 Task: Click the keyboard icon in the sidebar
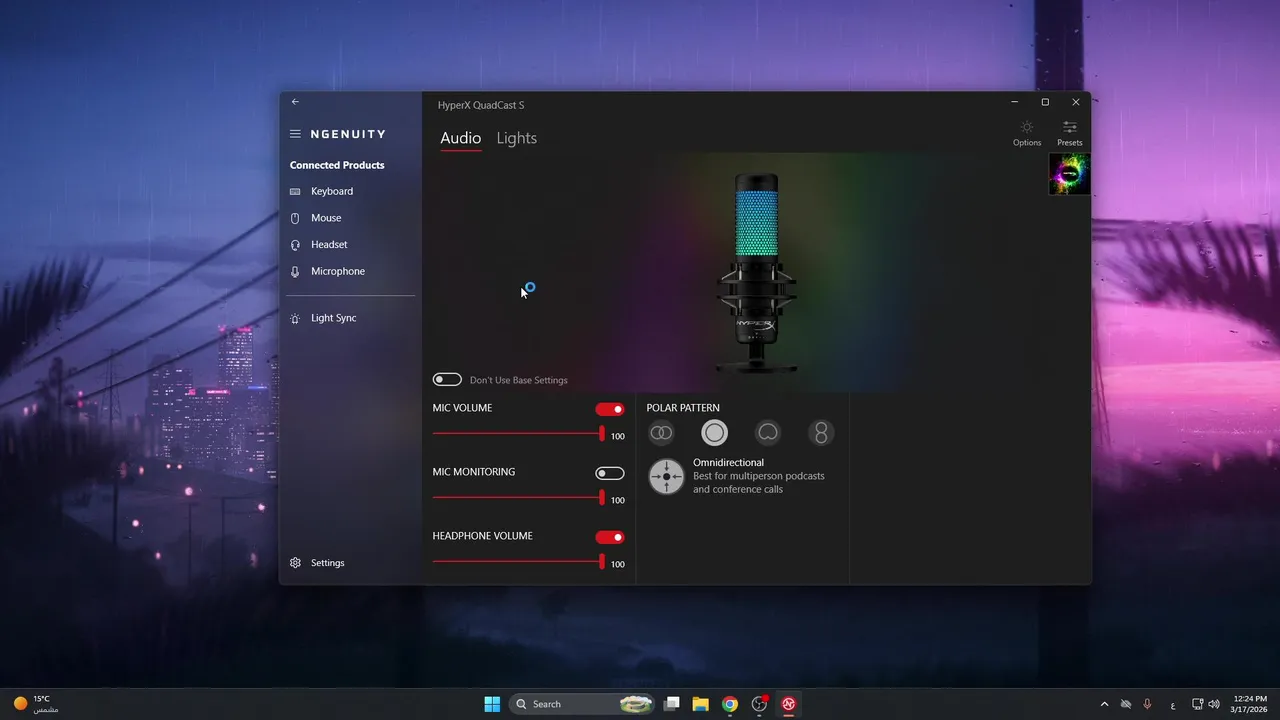pyautogui.click(x=295, y=191)
